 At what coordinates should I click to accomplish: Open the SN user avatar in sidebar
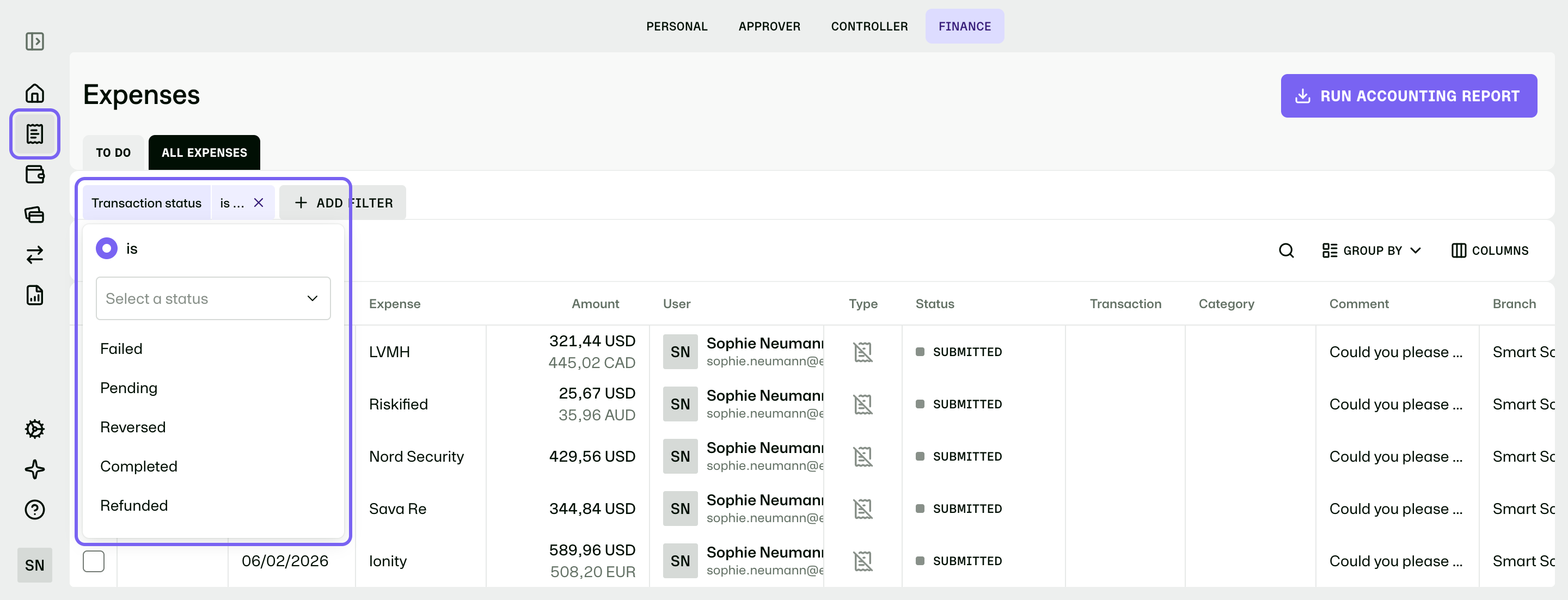[x=35, y=565]
